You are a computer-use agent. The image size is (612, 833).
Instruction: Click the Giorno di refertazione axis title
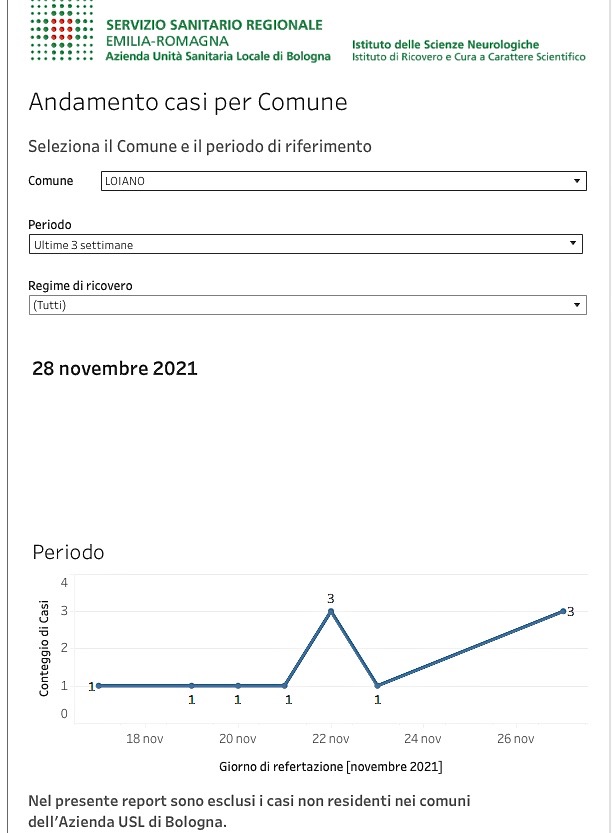pyautogui.click(x=330, y=767)
